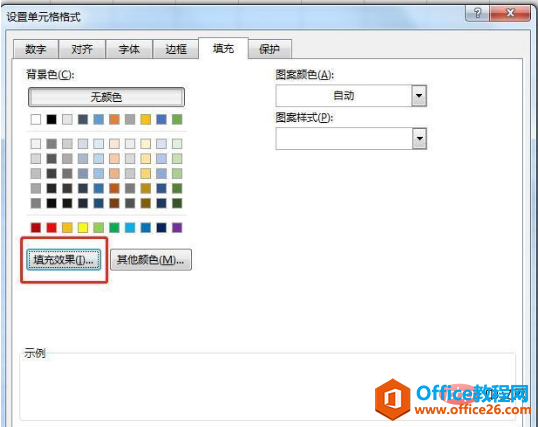This screenshot has width=538, height=427.
Task: Pick black swatch in theme color row
Action: click(x=51, y=119)
